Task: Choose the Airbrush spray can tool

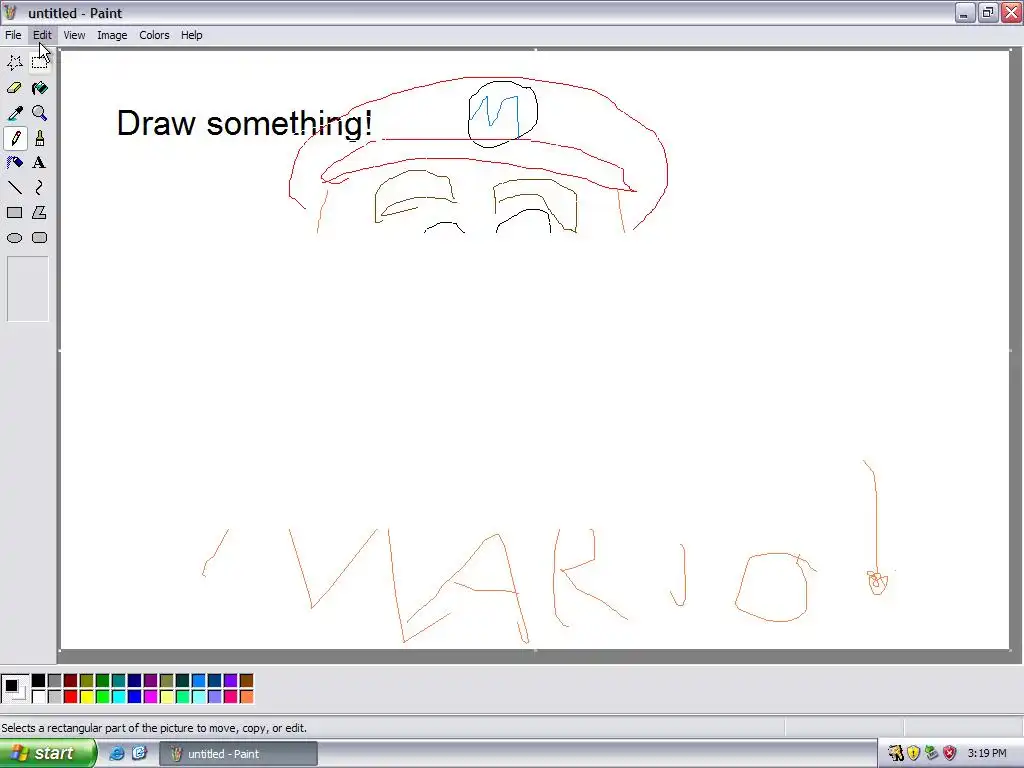Action: [x=14, y=163]
